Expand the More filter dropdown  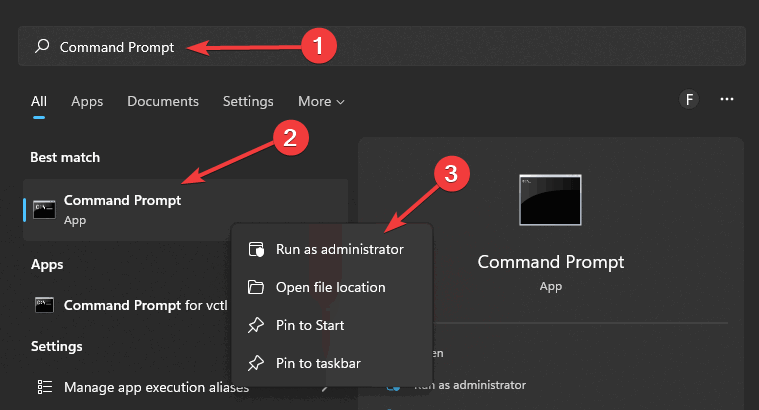(x=321, y=101)
